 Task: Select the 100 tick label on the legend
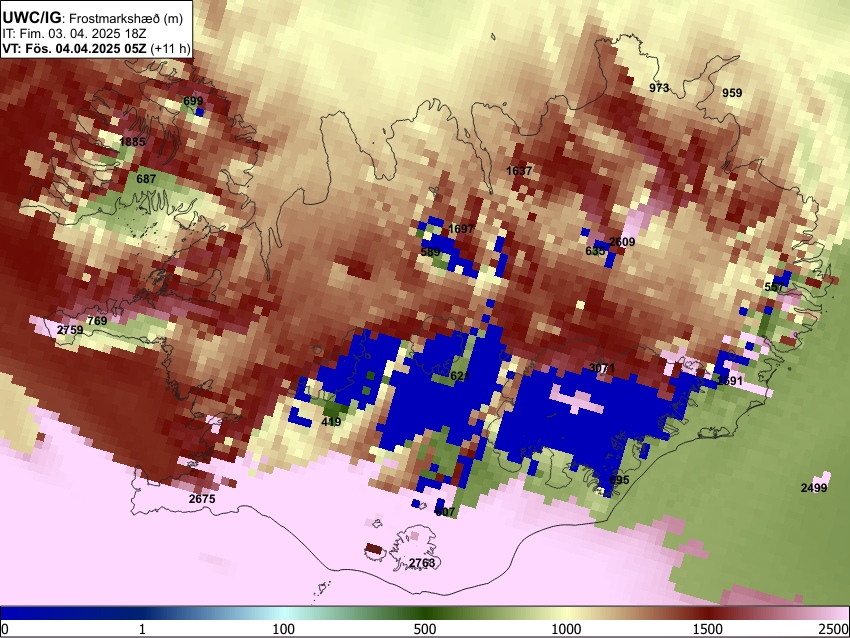coord(284,629)
